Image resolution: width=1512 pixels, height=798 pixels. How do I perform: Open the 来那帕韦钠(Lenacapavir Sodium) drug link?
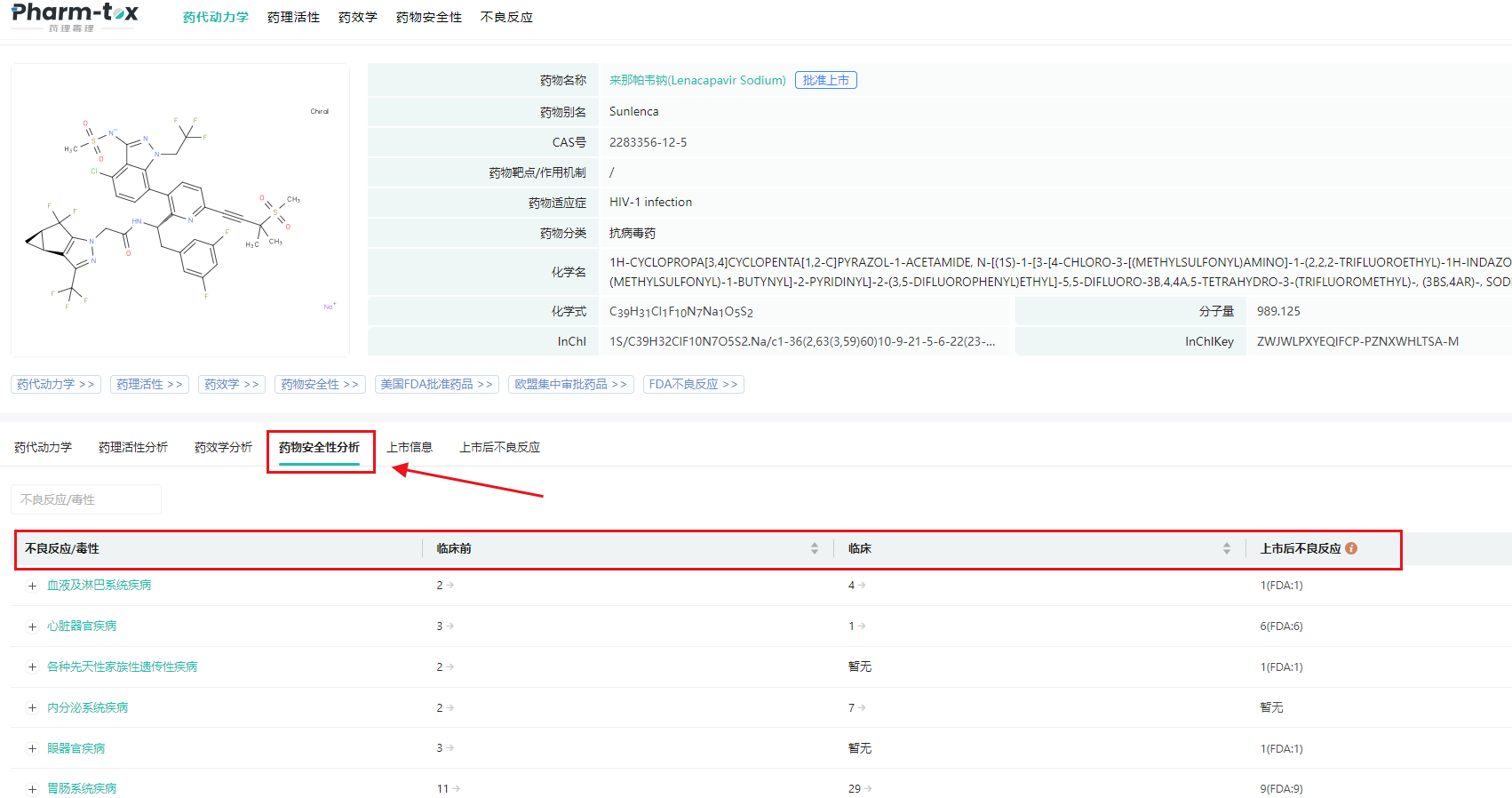697,80
